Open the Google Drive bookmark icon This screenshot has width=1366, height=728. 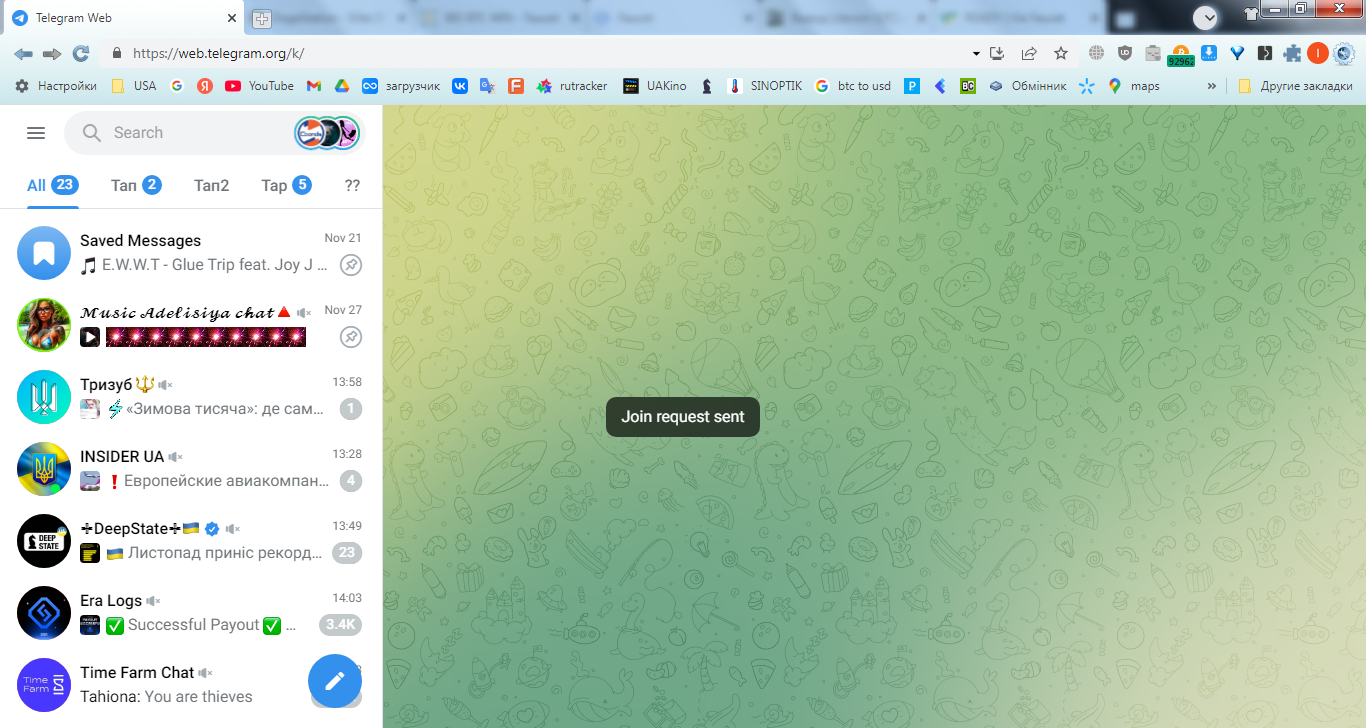[342, 86]
